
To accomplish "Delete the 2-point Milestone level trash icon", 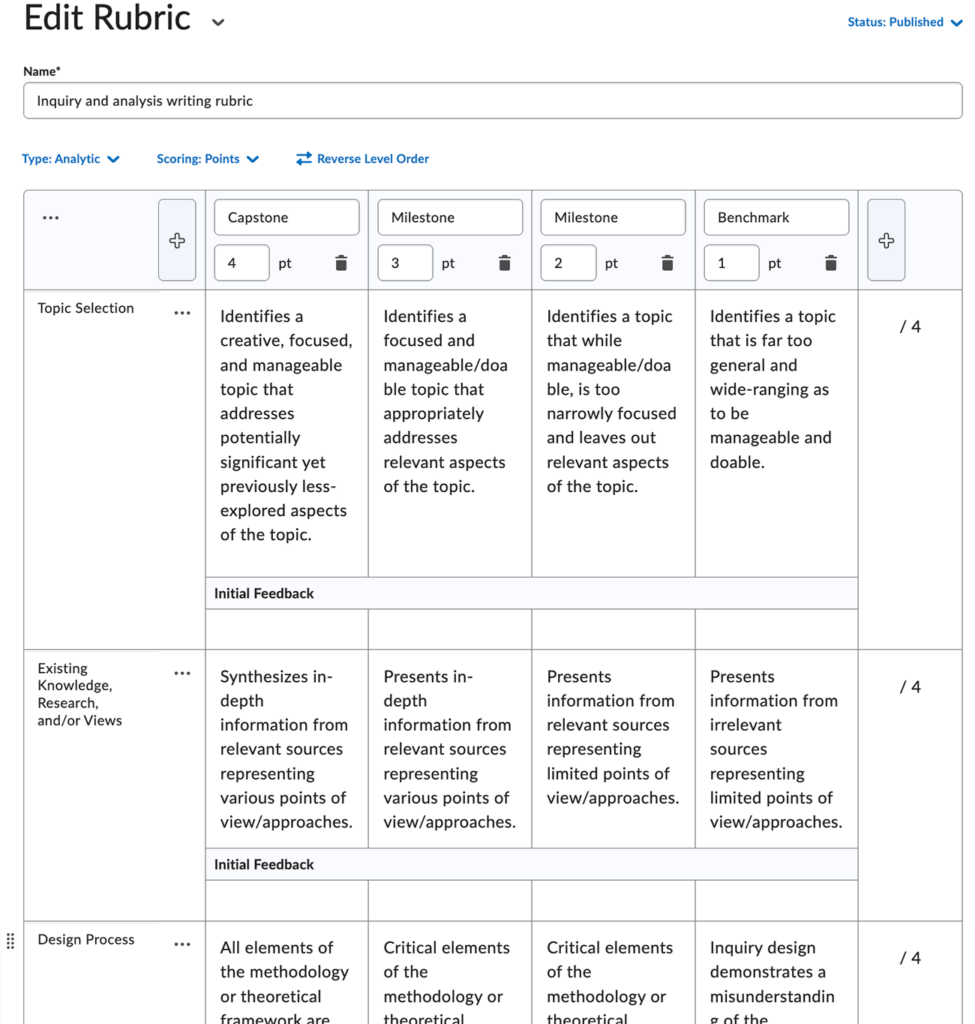I will (667, 262).
